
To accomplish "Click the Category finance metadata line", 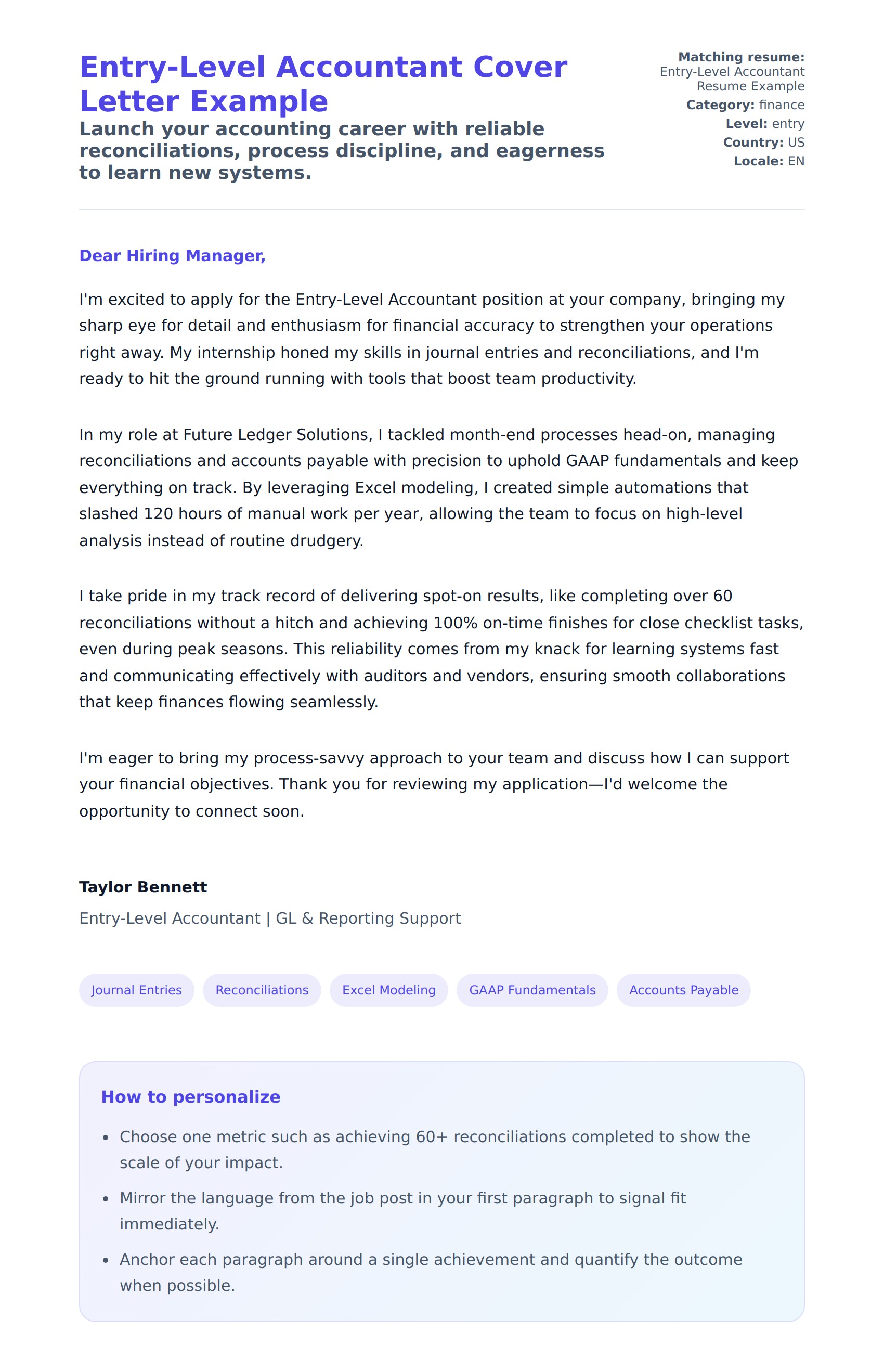I will [745, 105].
